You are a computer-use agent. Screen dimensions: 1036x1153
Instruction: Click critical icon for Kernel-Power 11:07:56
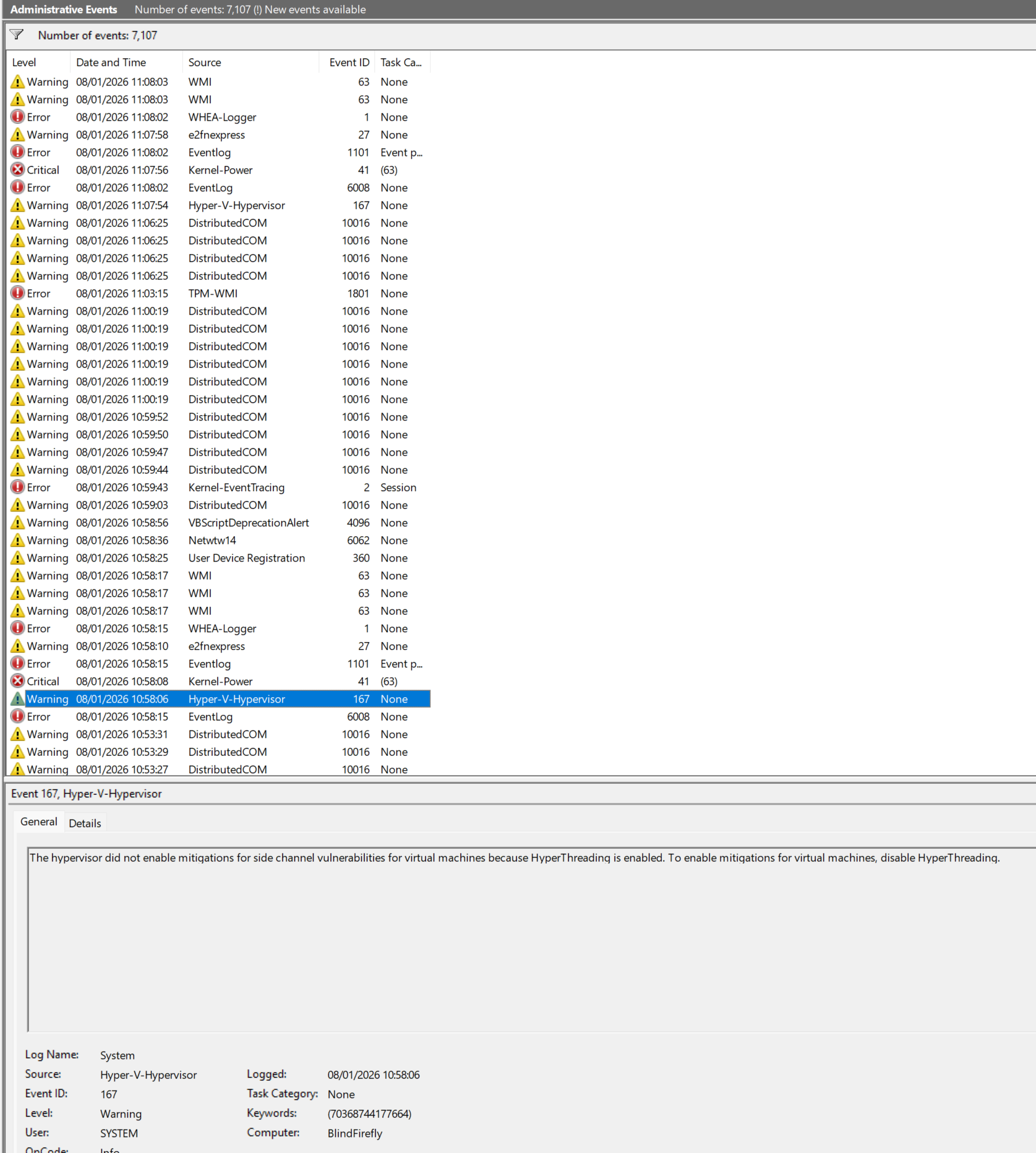pos(18,169)
